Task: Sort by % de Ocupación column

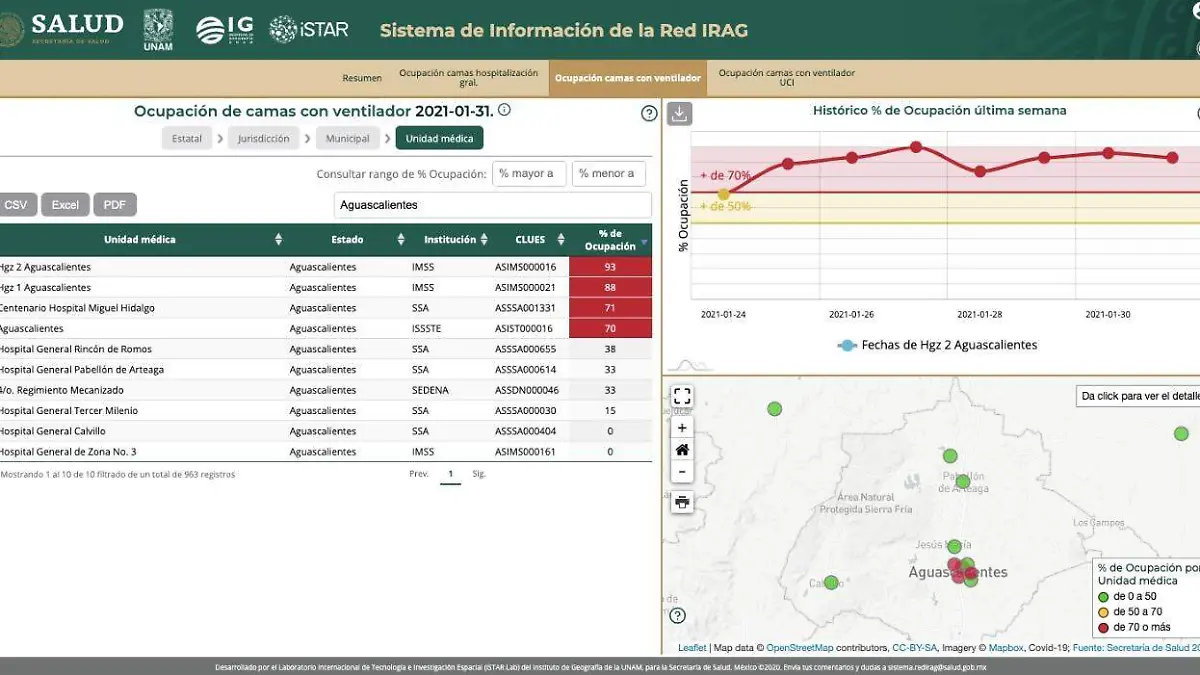Action: click(644, 241)
